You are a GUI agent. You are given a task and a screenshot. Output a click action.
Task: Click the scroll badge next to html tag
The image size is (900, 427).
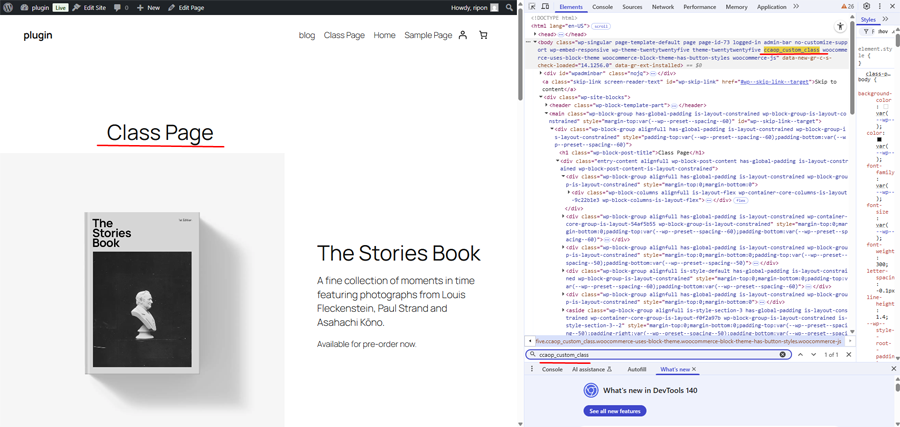pyautogui.click(x=602, y=26)
